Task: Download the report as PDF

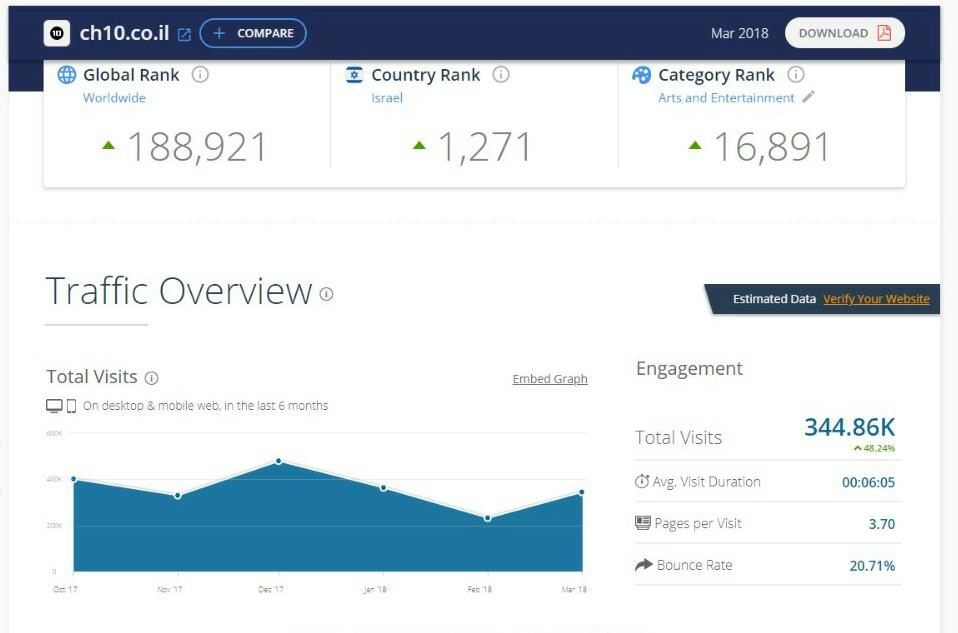Action: 844,33
